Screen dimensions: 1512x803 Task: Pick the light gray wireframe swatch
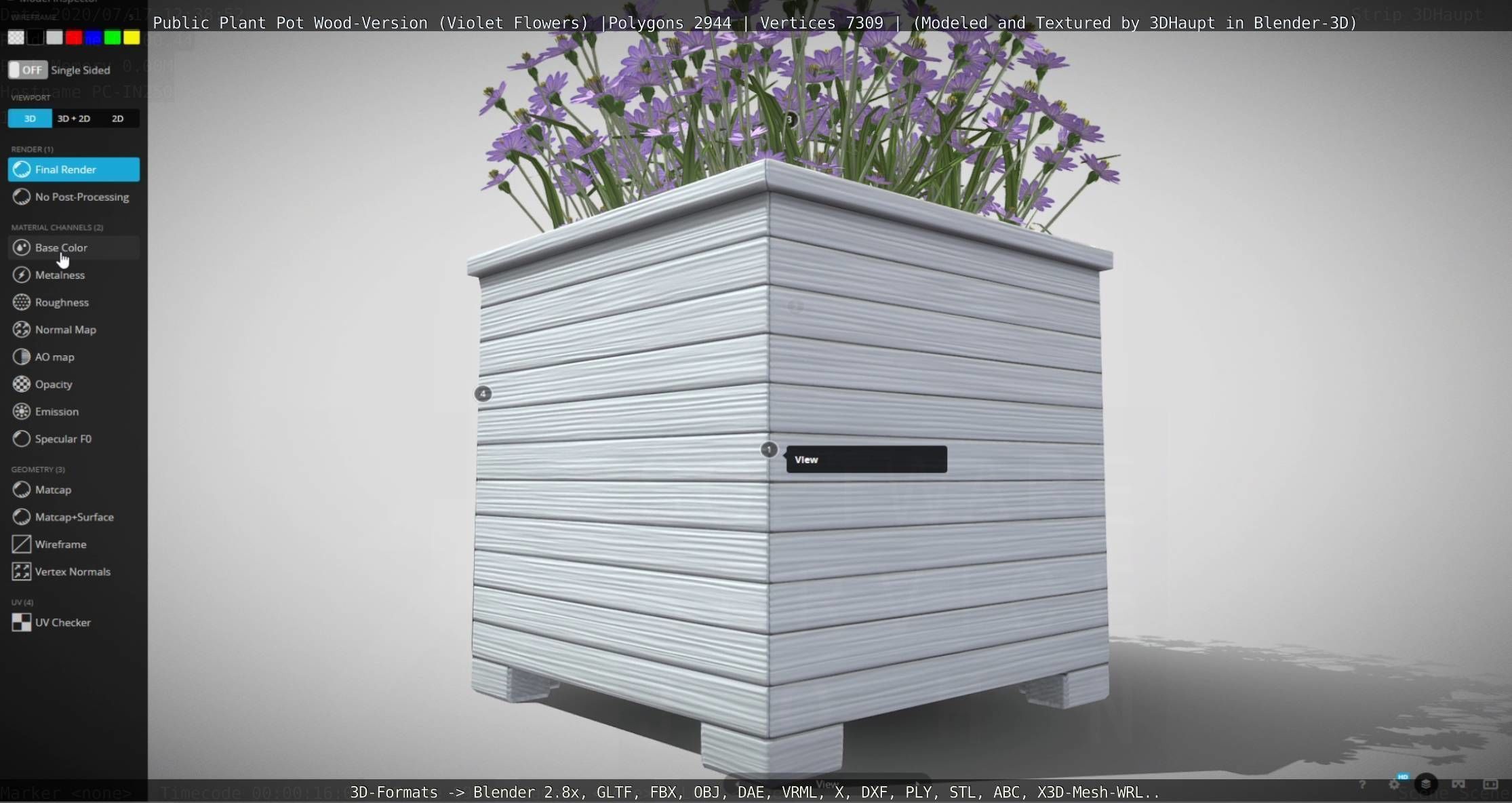click(x=55, y=37)
